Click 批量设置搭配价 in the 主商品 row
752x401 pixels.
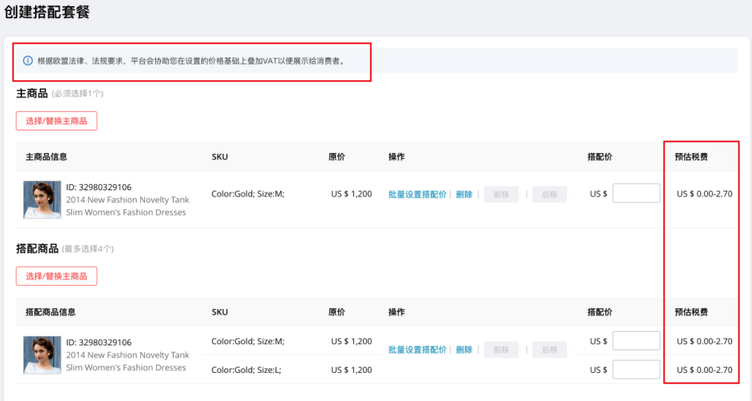(417, 194)
